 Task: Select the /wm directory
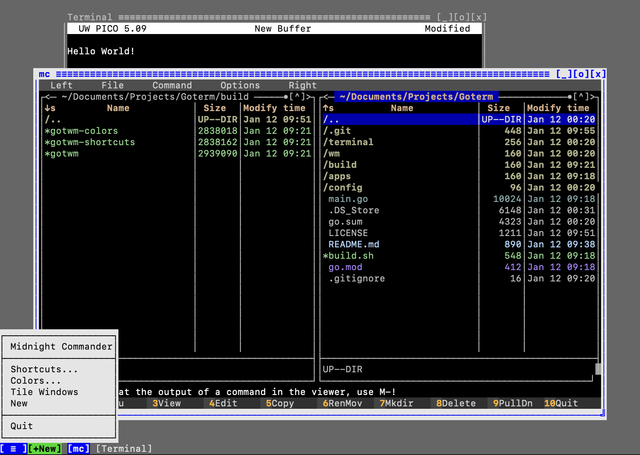459,154
